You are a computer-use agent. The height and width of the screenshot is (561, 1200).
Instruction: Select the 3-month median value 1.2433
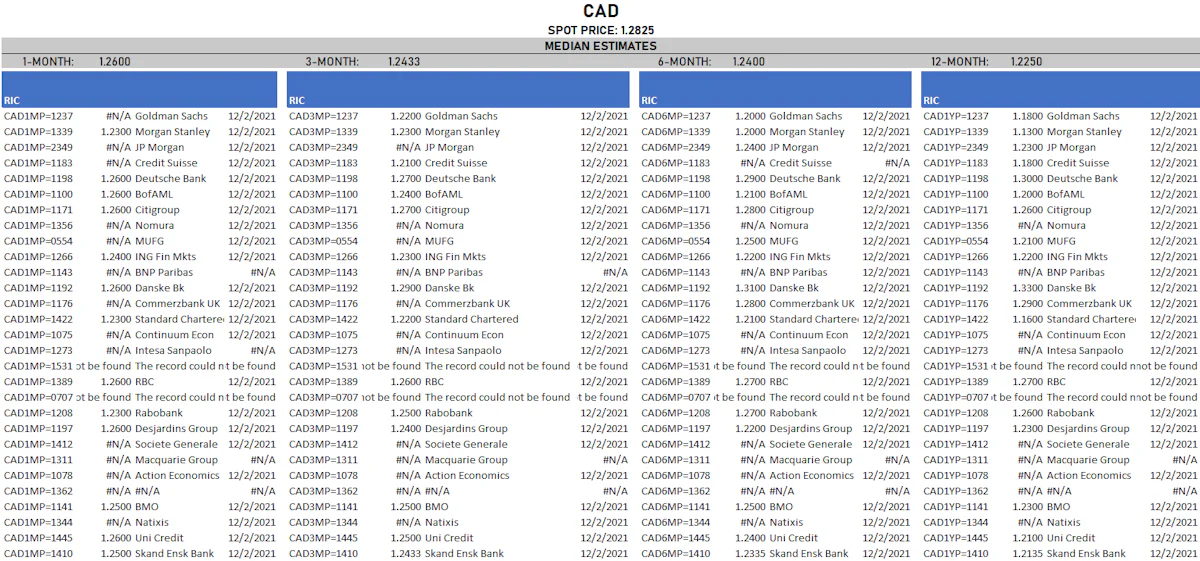[404, 62]
